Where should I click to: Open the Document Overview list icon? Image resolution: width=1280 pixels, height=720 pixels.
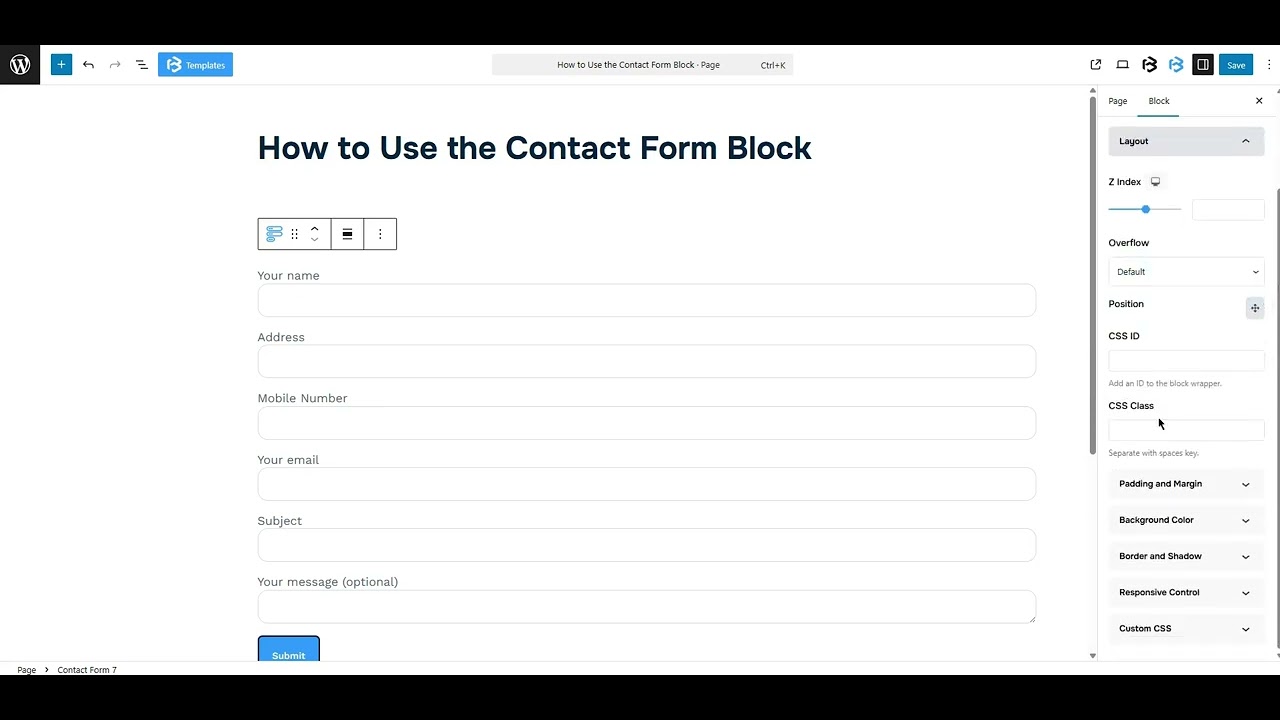(141, 64)
